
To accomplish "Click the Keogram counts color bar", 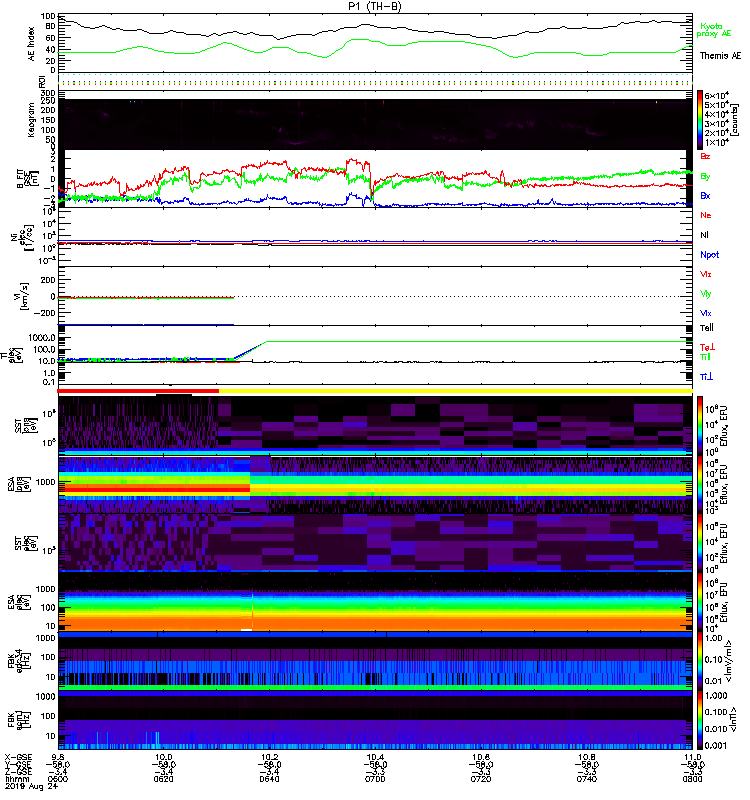I will click(700, 120).
